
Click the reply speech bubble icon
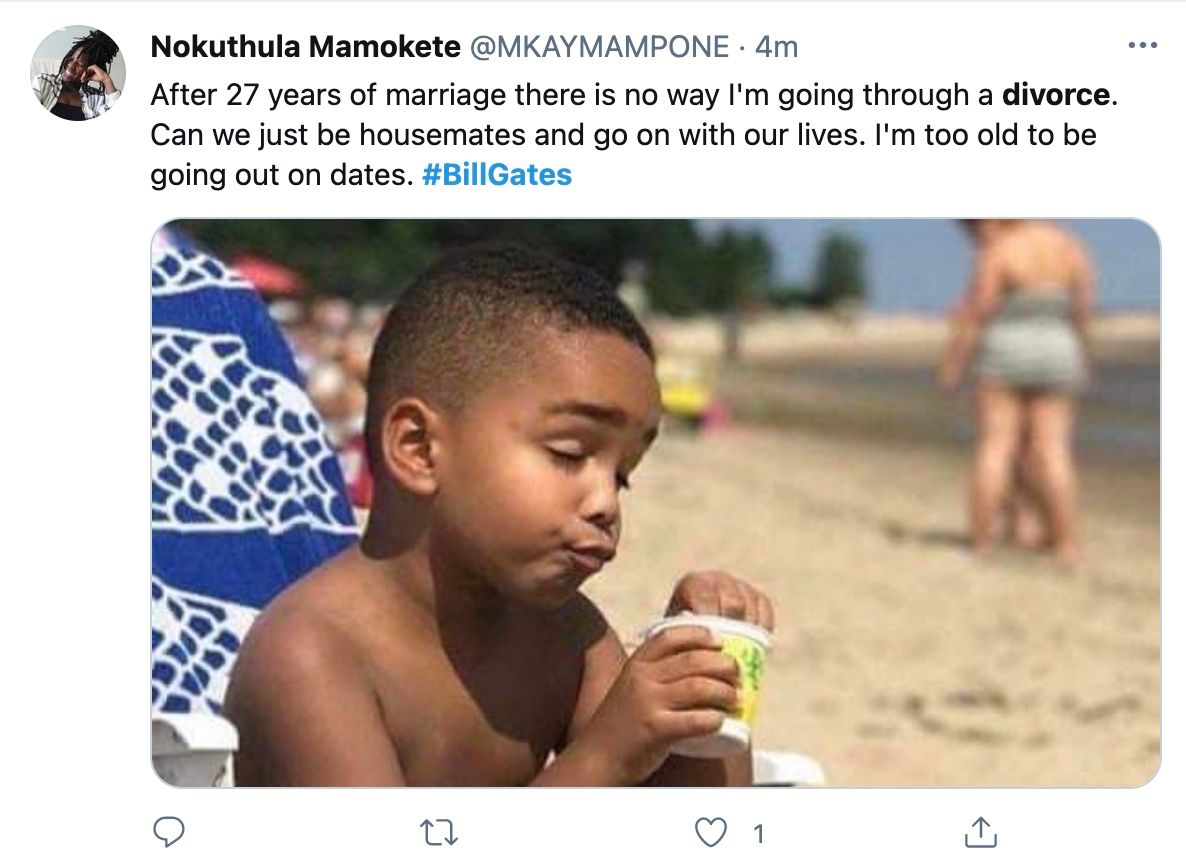click(169, 832)
